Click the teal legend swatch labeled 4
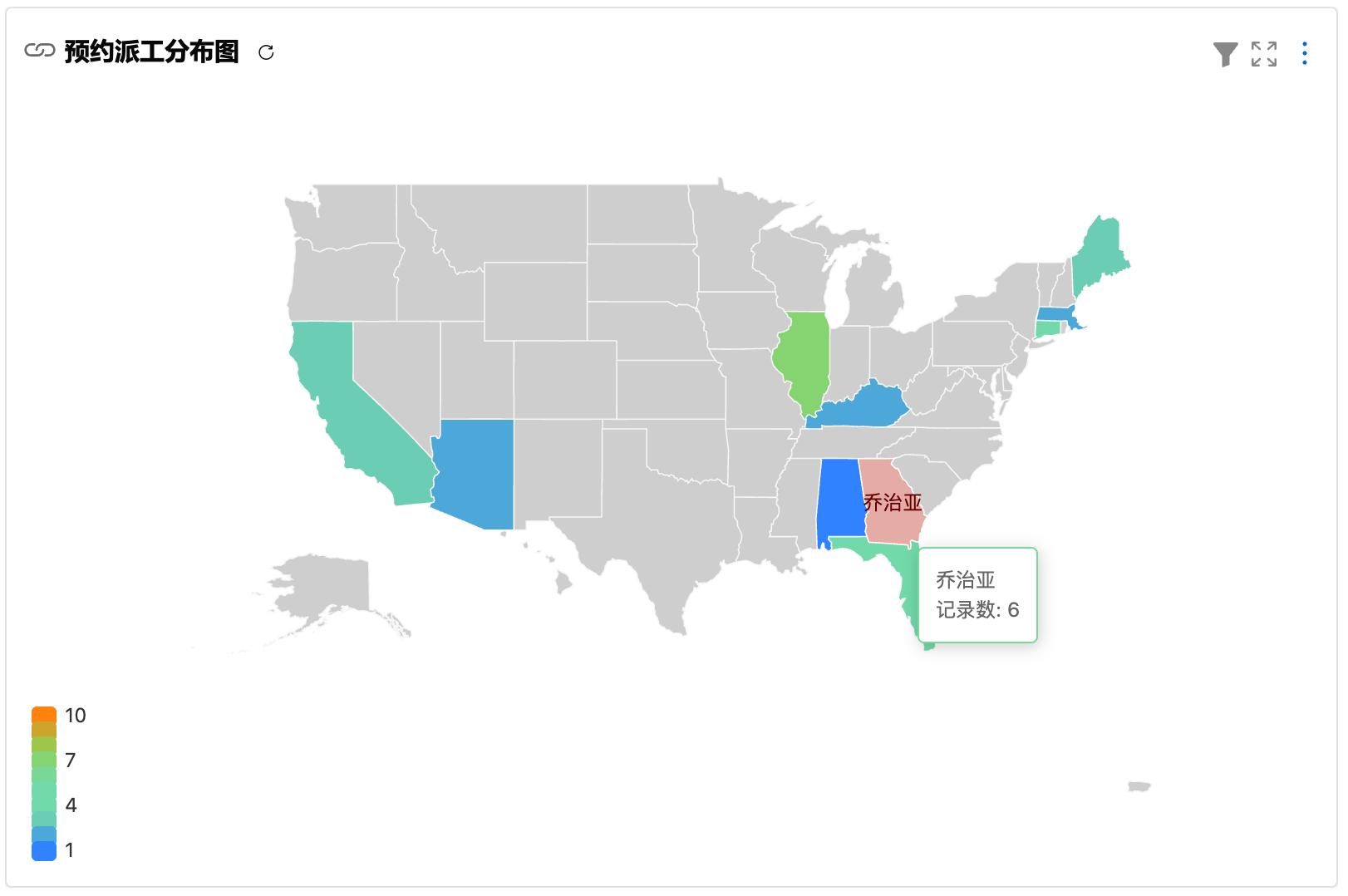Viewport: 1348px width, 896px height. coord(44,805)
